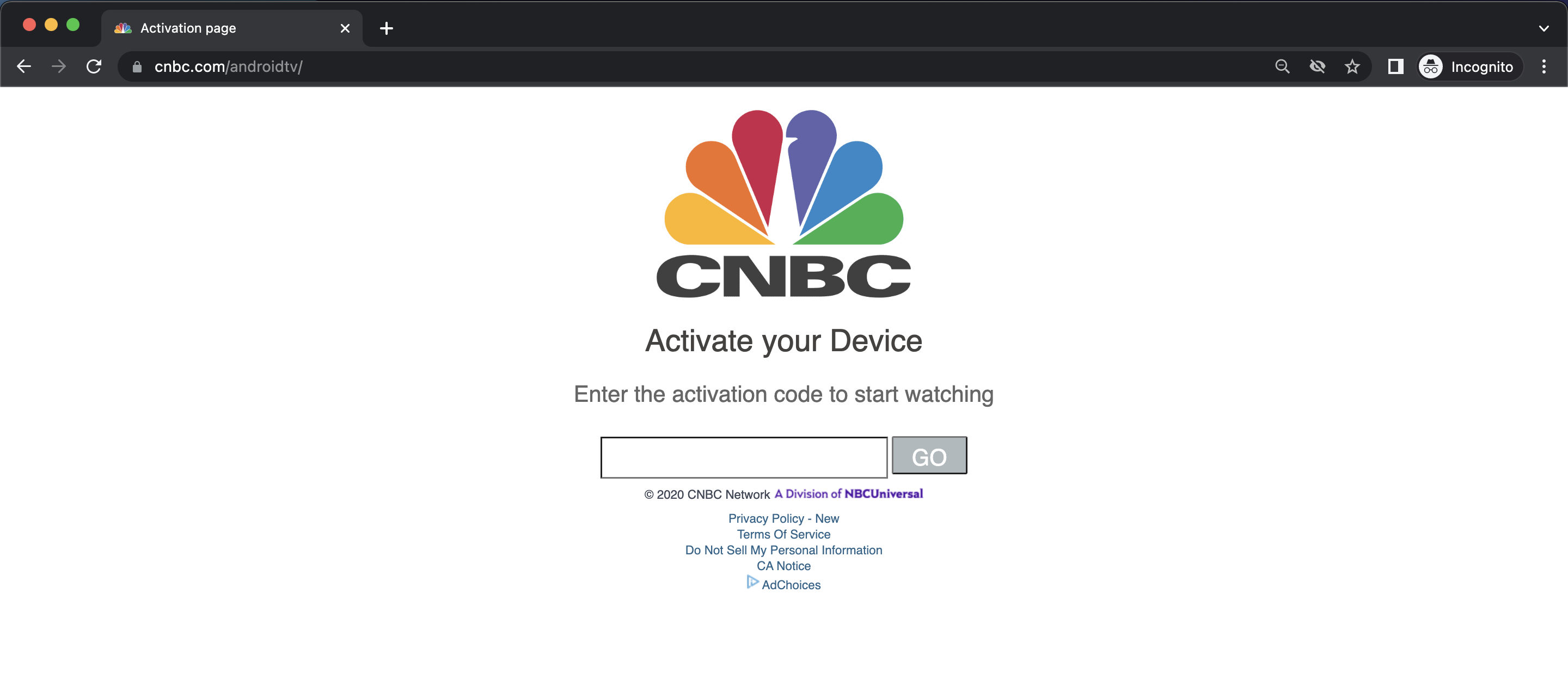Click the lock icon in the address bar
Screen dimensions: 1568x697
click(x=137, y=67)
